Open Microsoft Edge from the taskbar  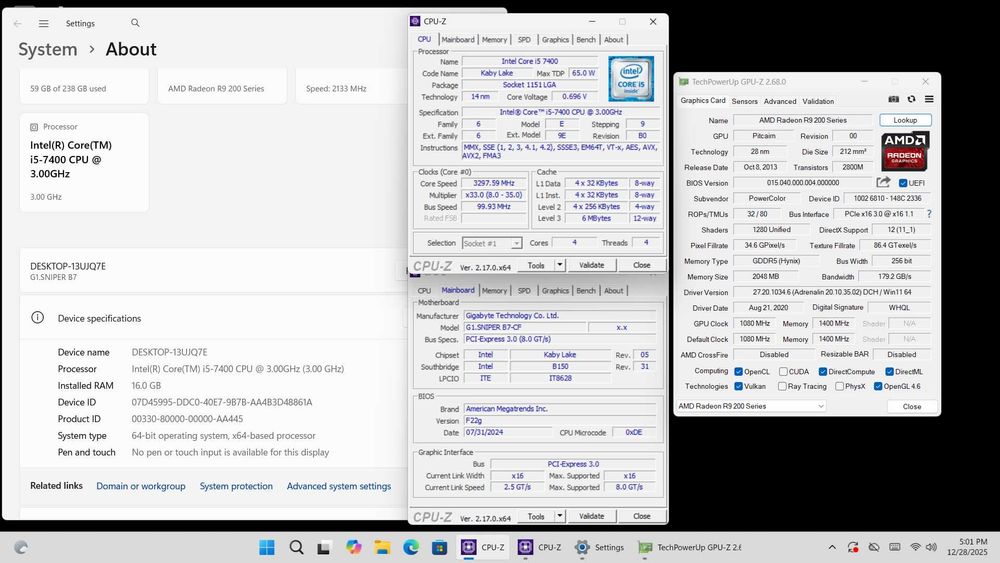[410, 547]
